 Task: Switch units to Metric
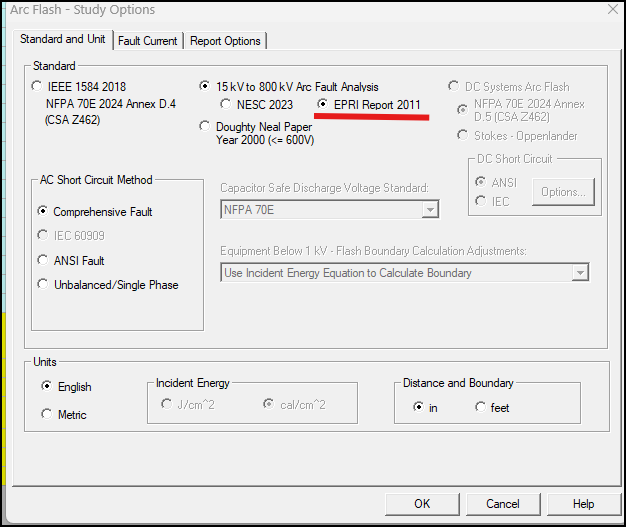(47, 414)
